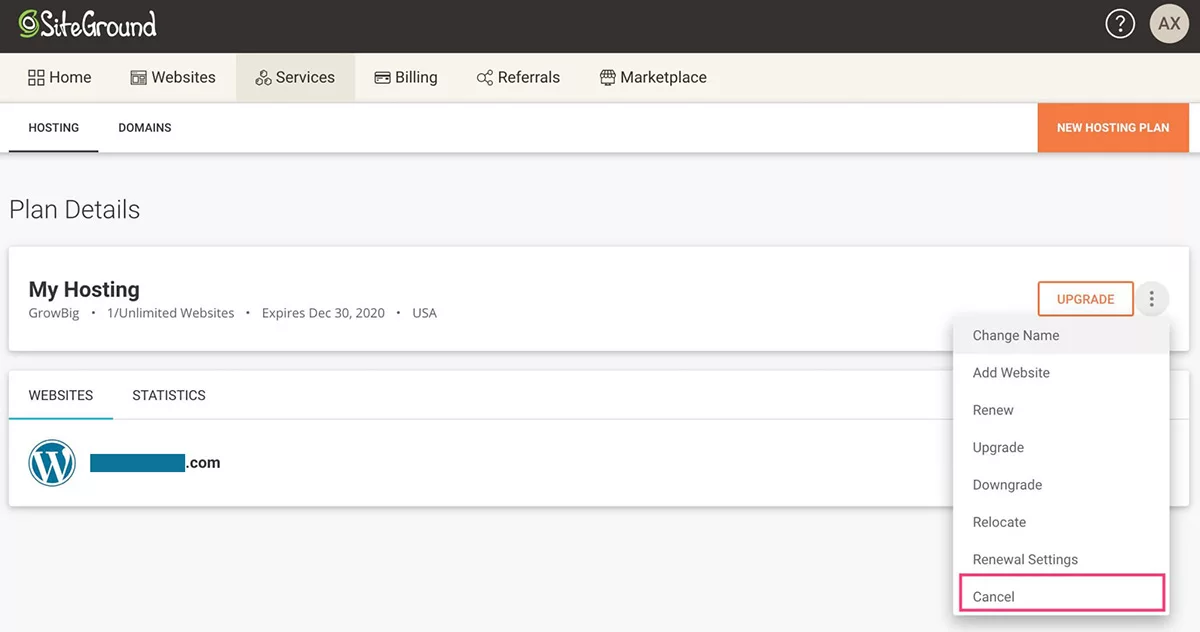The image size is (1200, 632).
Task: Open the Websites navigation item
Action: (173, 77)
